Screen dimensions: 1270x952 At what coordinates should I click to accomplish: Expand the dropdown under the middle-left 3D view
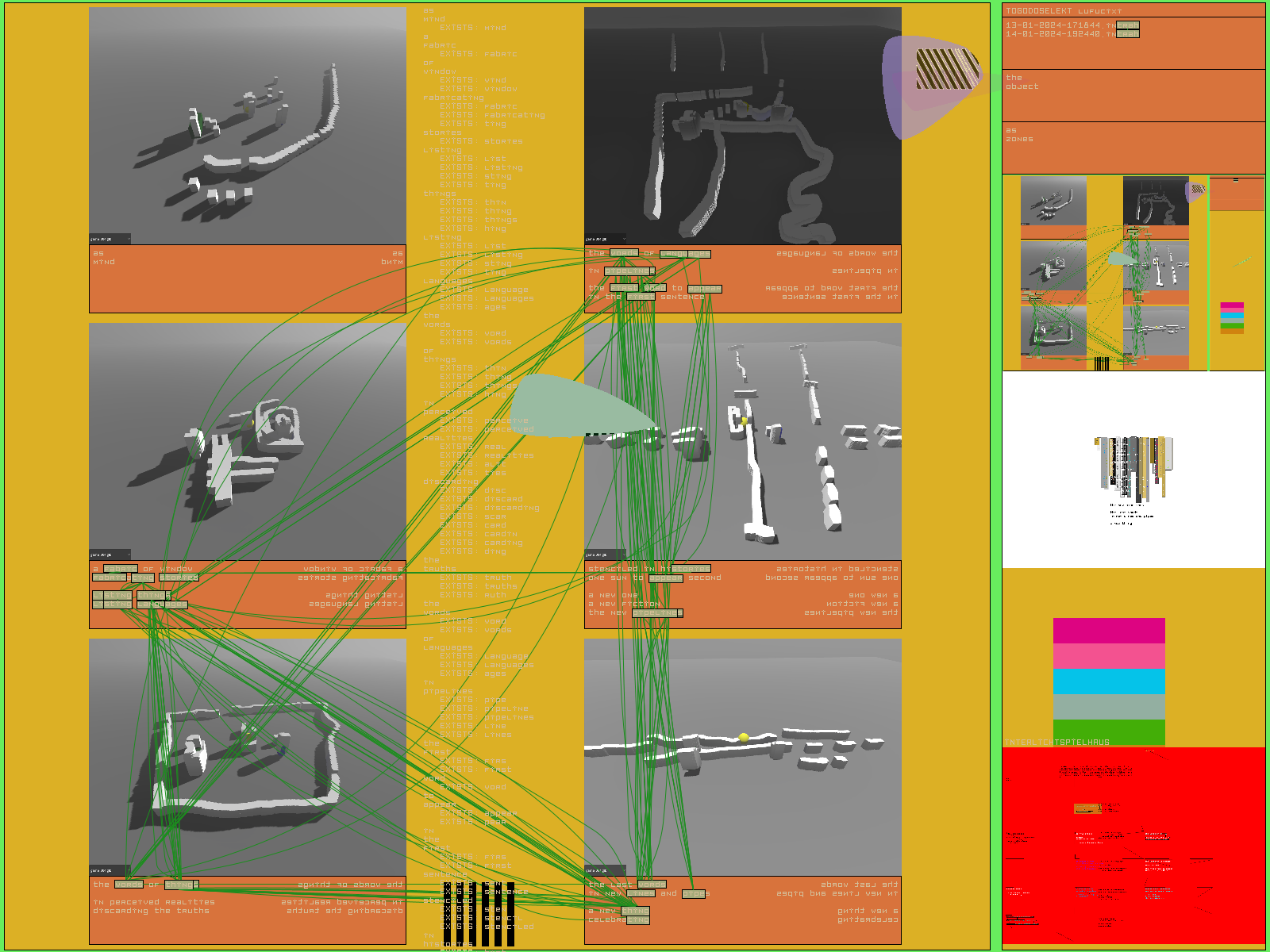(110, 555)
